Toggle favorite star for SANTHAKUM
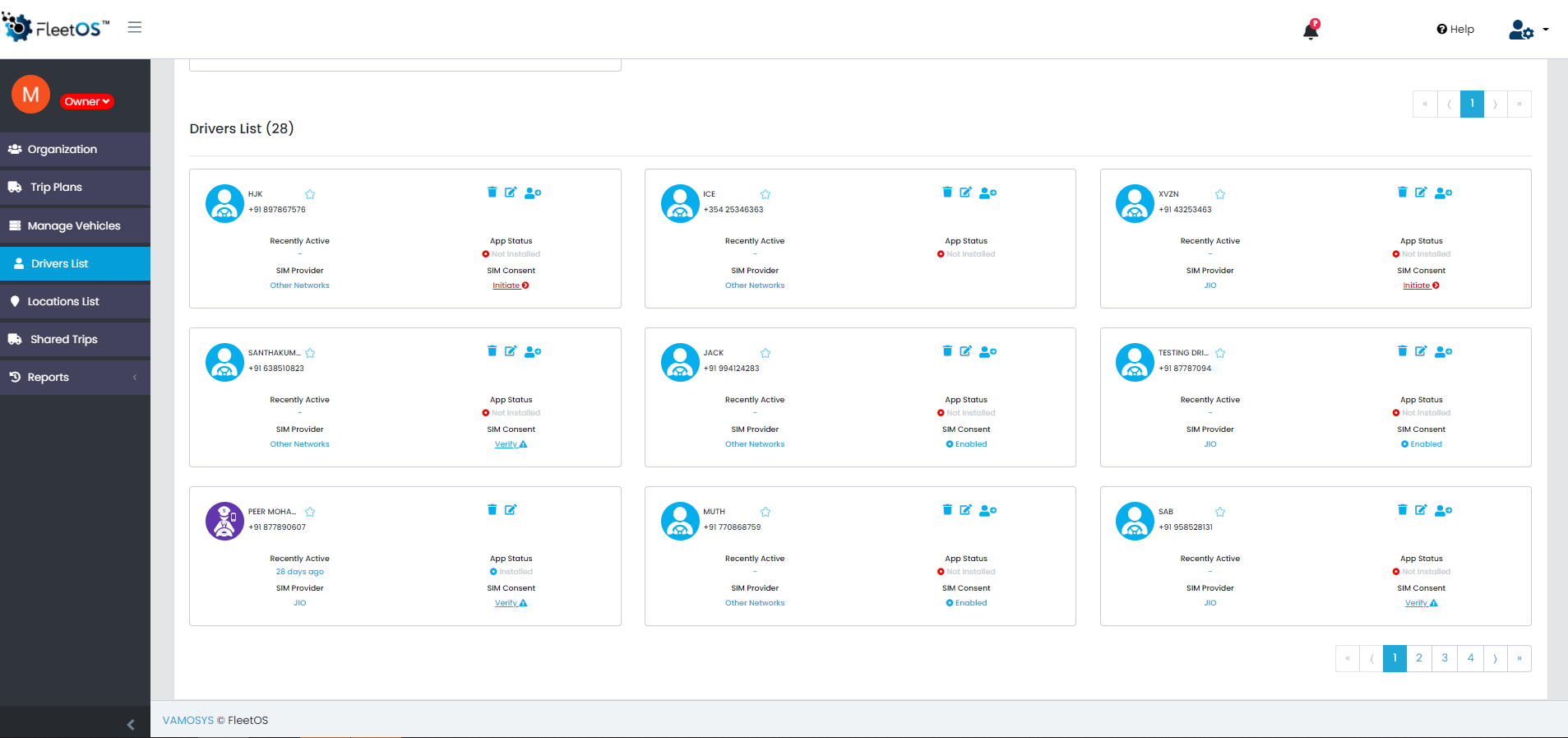 [310, 353]
